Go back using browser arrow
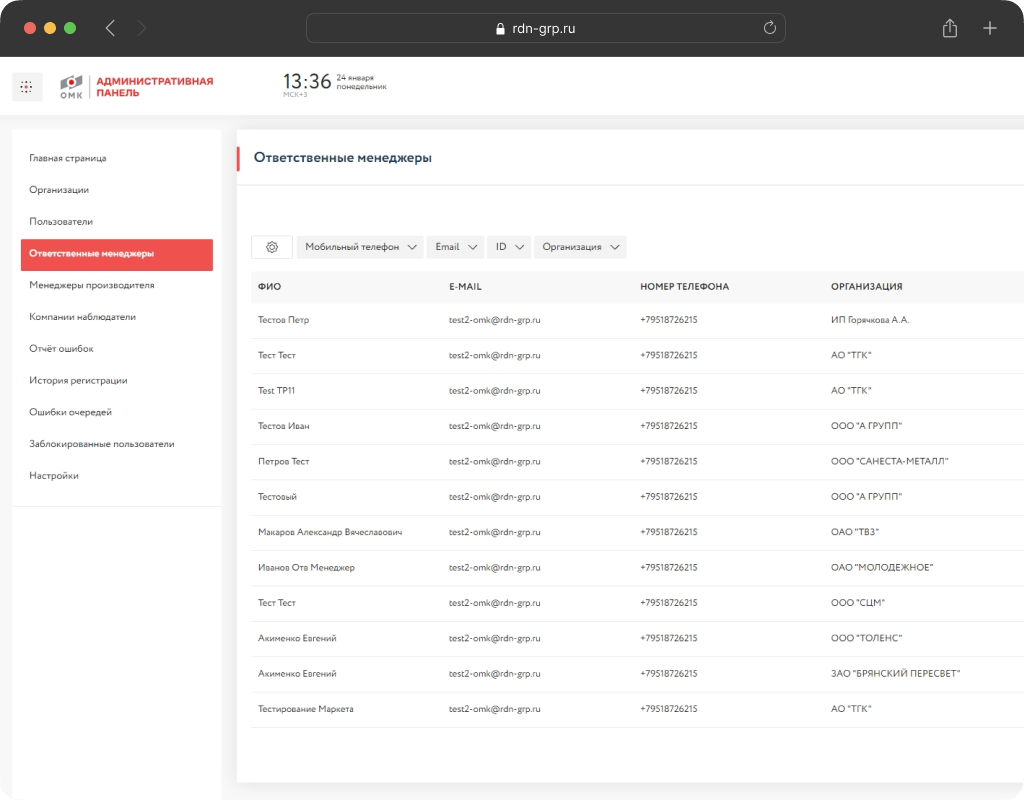 (x=110, y=29)
